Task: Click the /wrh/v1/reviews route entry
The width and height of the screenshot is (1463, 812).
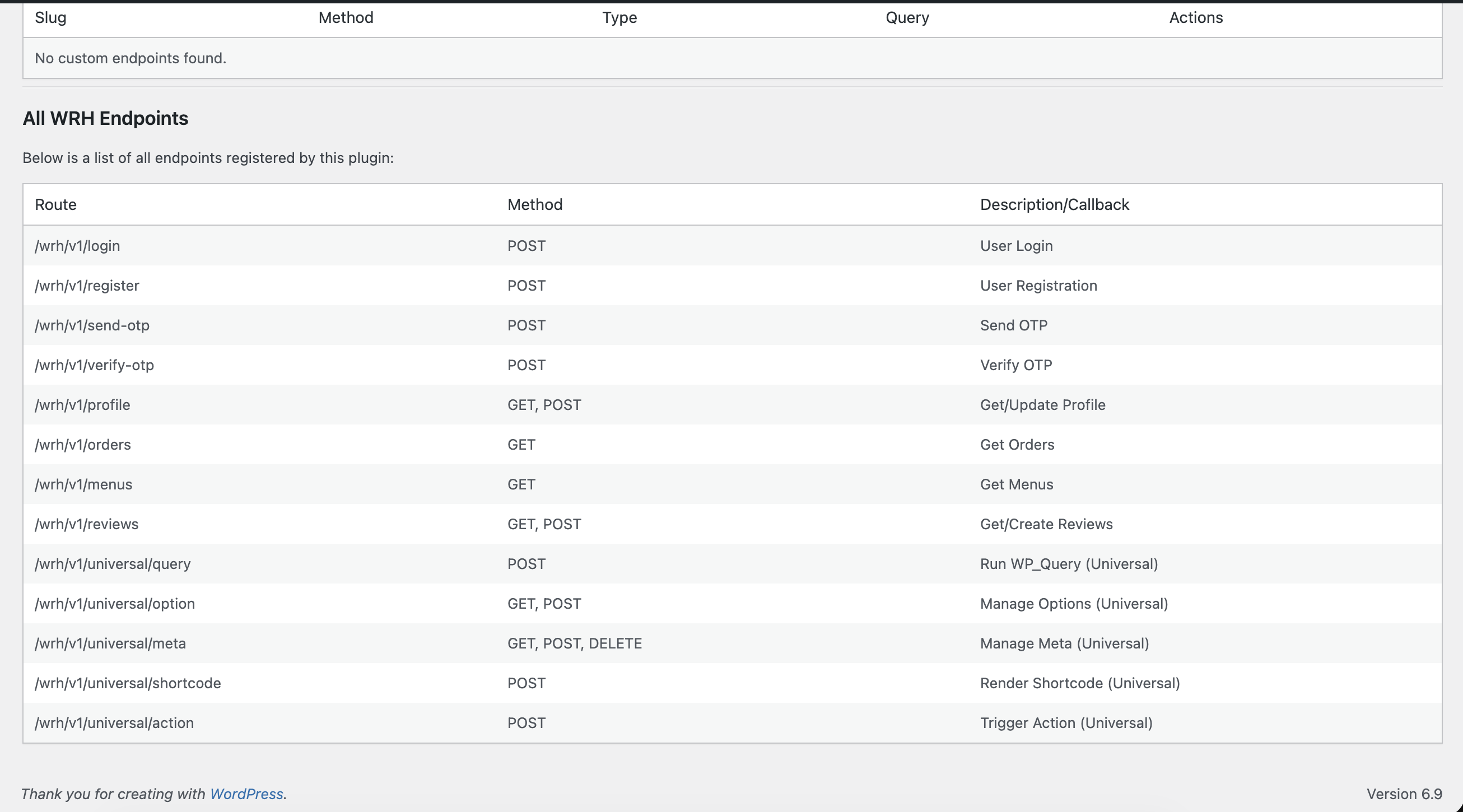Action: coord(86,524)
